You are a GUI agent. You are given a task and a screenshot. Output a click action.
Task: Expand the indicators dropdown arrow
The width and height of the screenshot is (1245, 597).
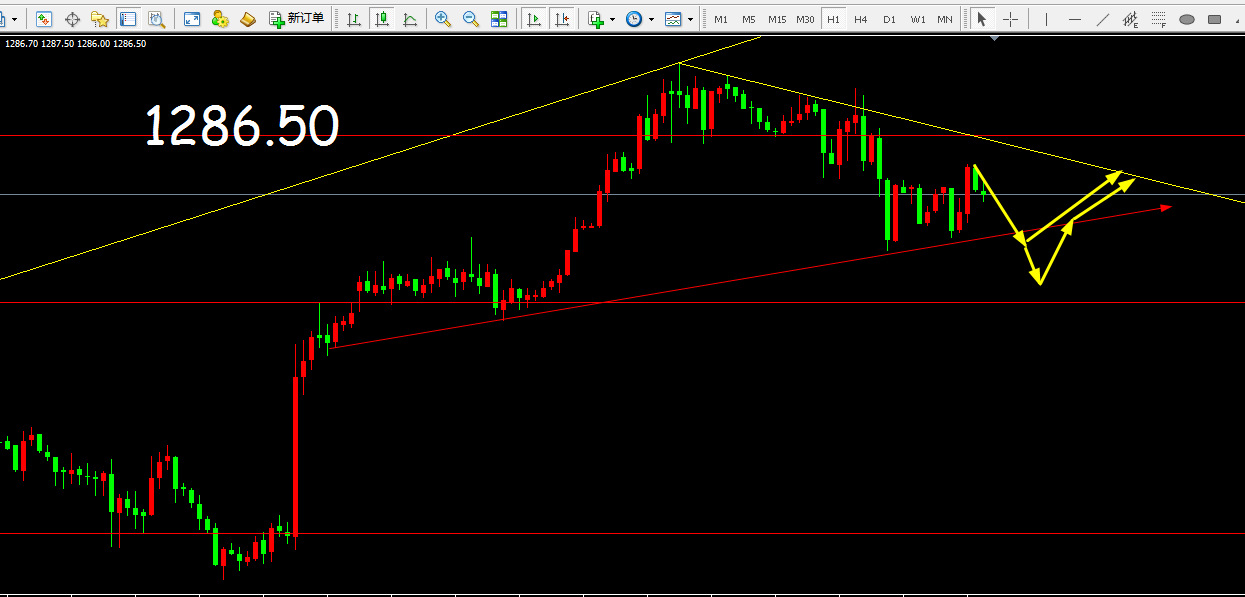612,19
